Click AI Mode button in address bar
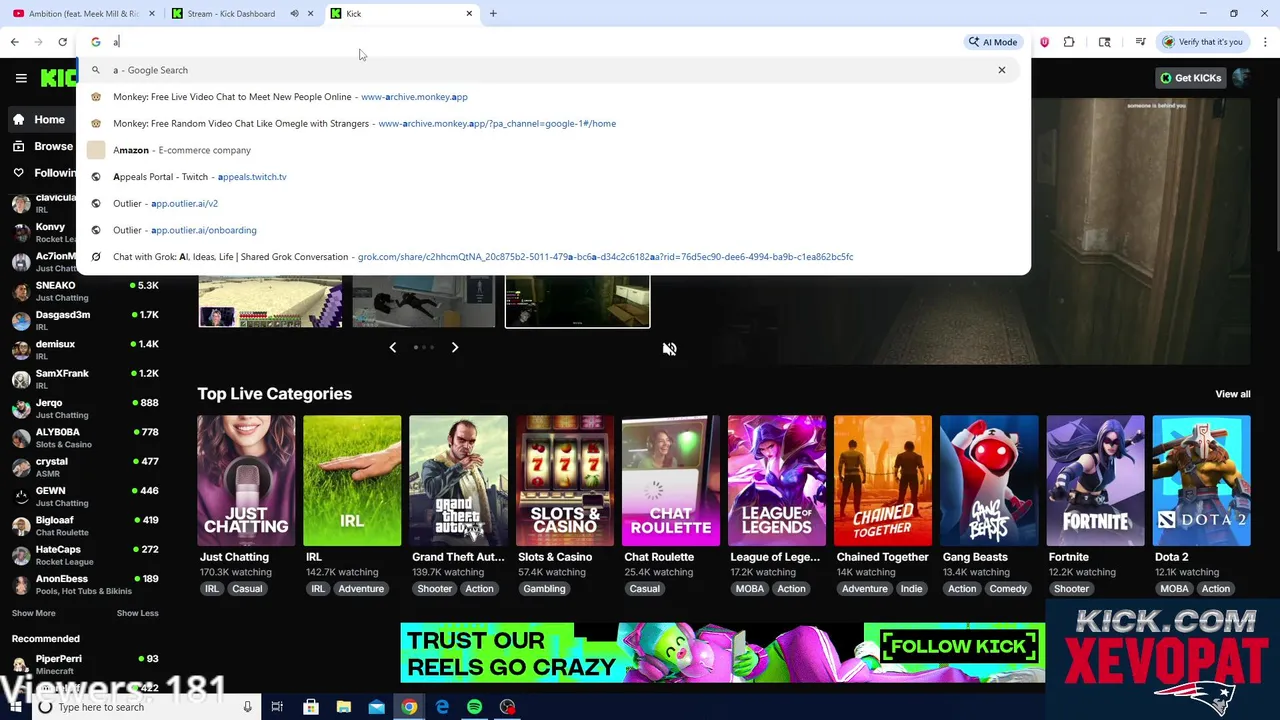 point(992,42)
